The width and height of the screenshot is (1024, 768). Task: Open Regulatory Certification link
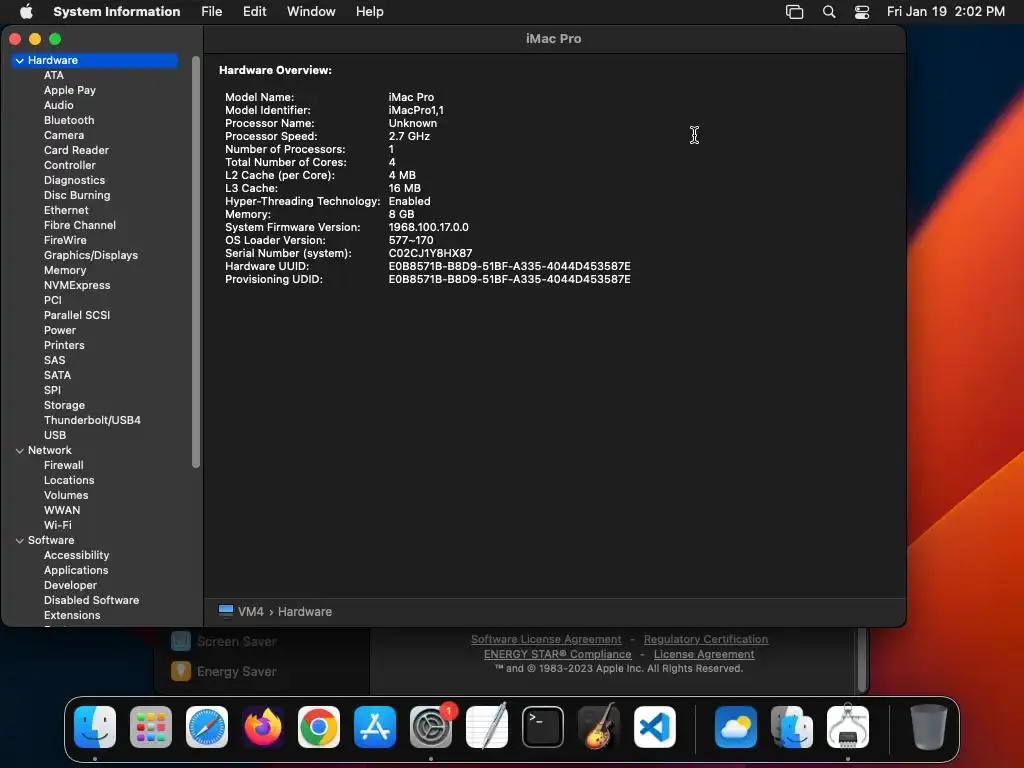pos(706,639)
